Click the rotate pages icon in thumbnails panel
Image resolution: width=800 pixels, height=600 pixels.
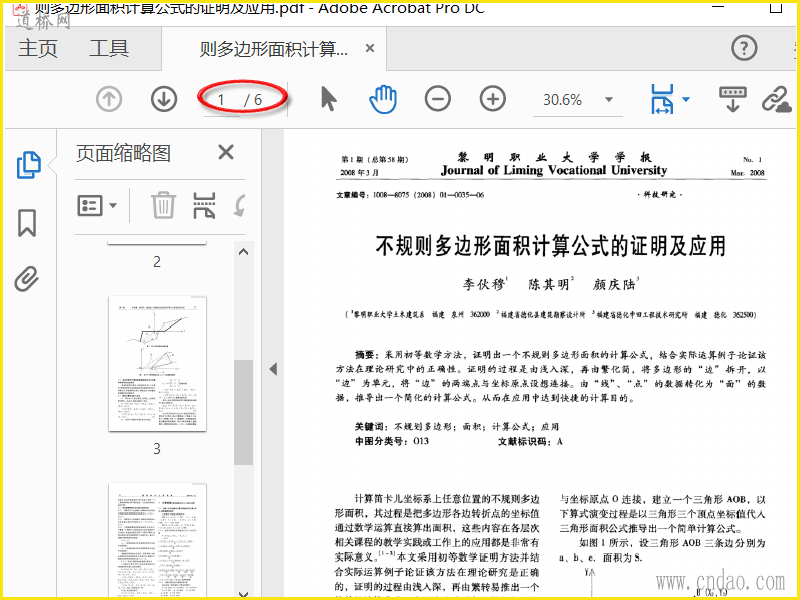coord(240,205)
